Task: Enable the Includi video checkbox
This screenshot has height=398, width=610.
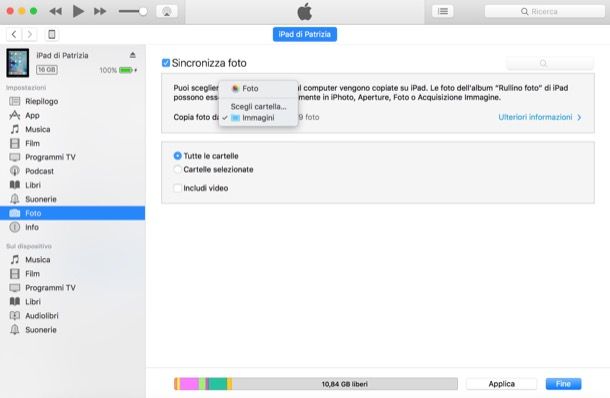Action: click(x=177, y=188)
